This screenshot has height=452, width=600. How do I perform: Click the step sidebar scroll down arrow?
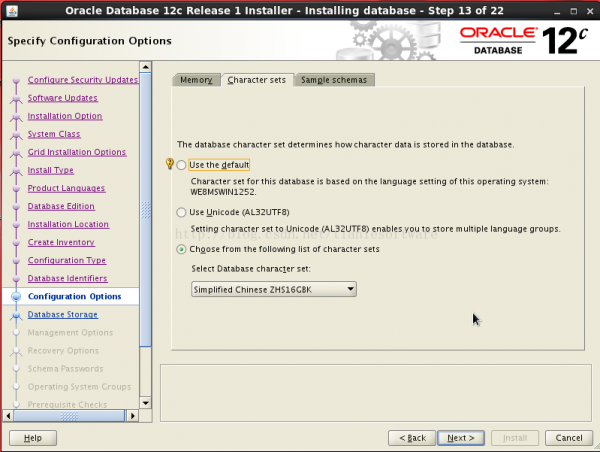point(145,403)
